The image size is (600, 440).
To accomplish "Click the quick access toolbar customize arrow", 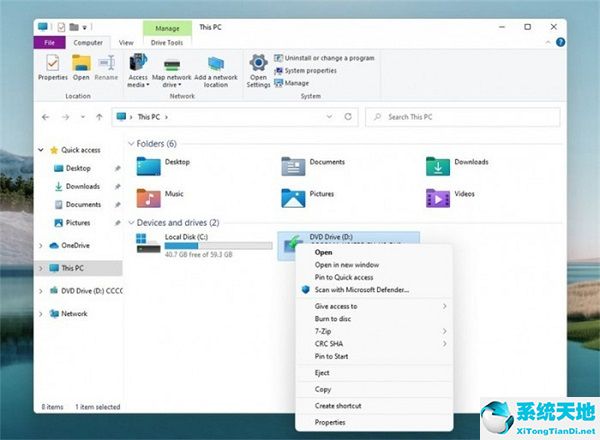I will pyautogui.click(x=85, y=28).
